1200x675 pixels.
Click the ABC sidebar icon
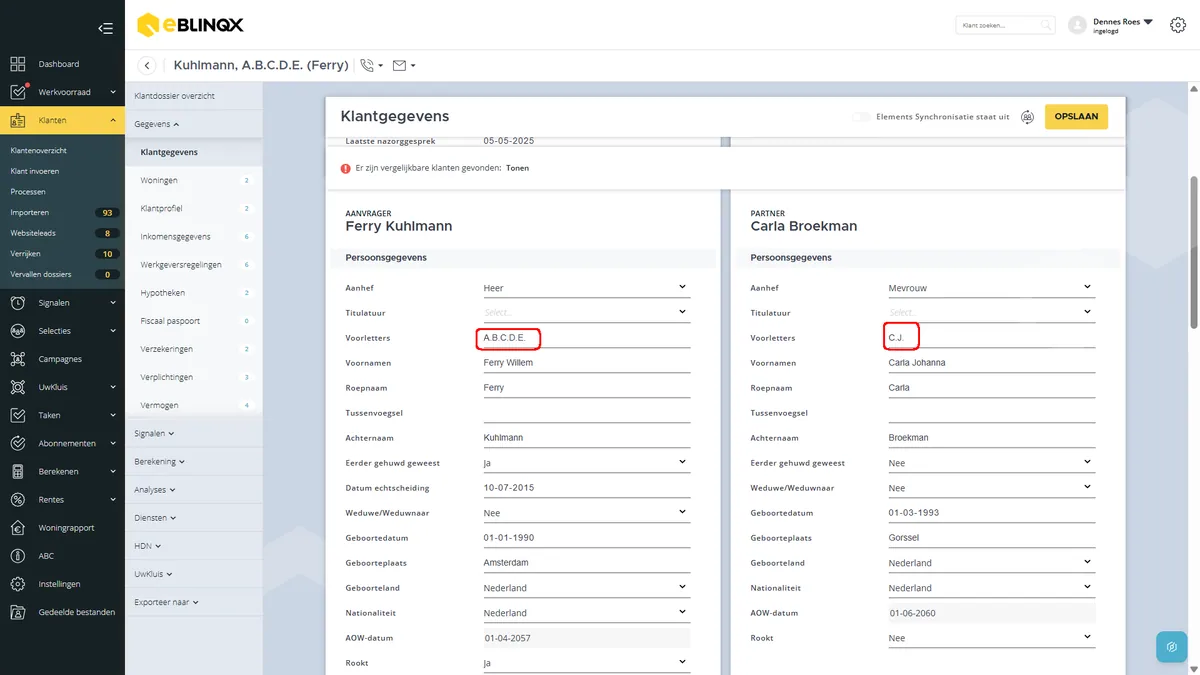tap(18, 556)
